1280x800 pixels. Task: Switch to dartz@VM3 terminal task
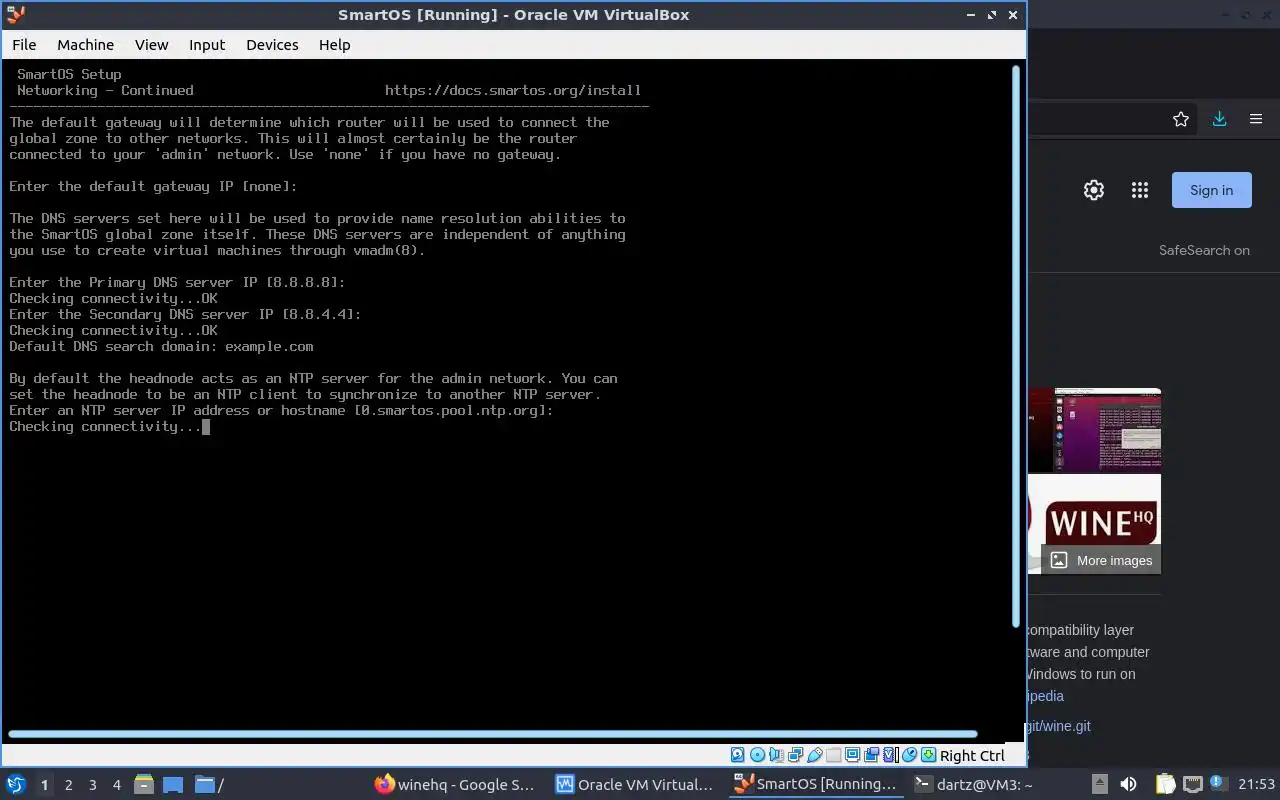tap(975, 784)
